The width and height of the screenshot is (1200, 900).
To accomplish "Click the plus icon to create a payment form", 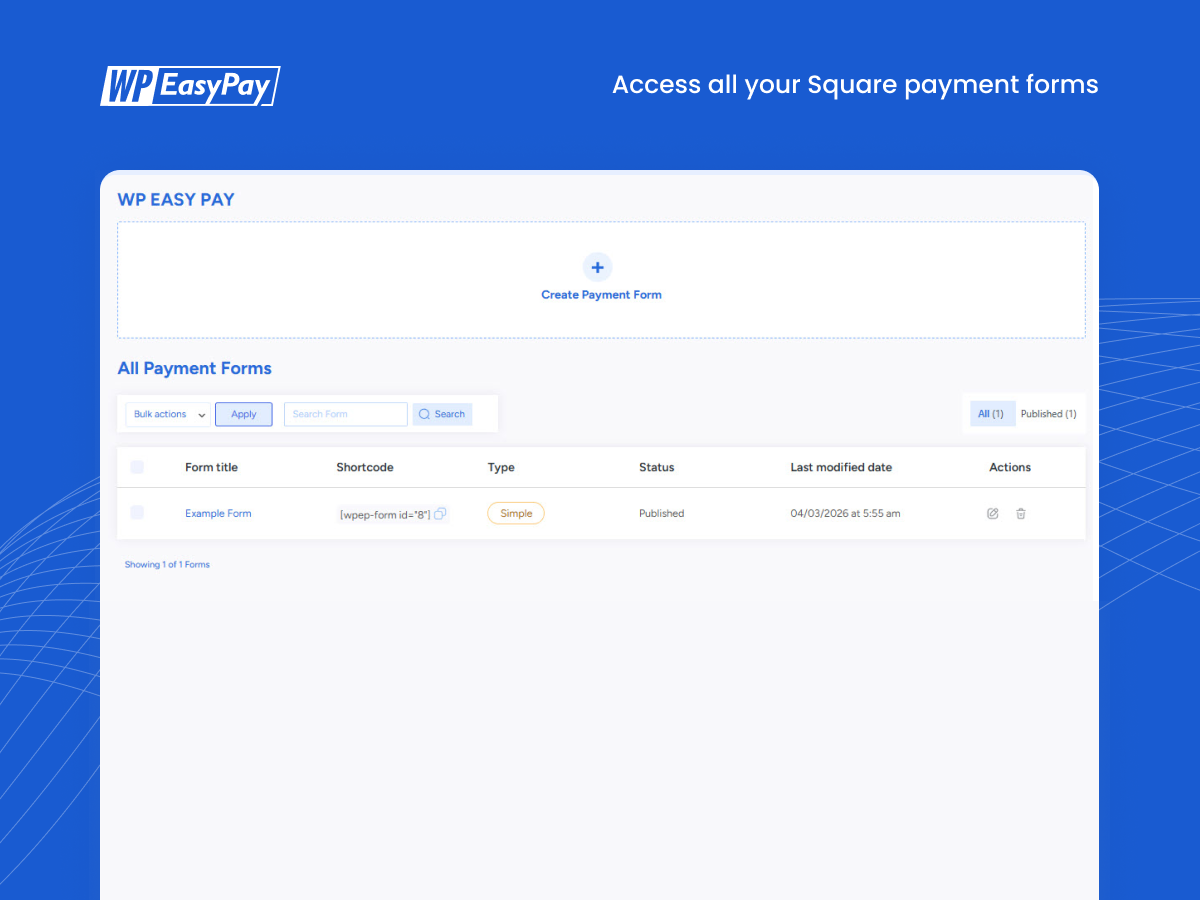I will click(x=597, y=267).
